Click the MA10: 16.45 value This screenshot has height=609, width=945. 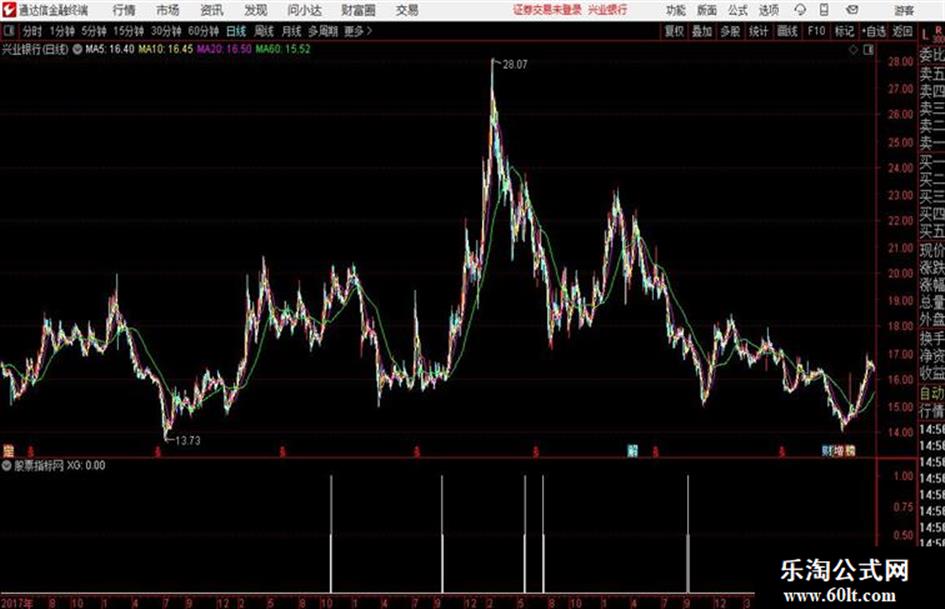pos(166,49)
